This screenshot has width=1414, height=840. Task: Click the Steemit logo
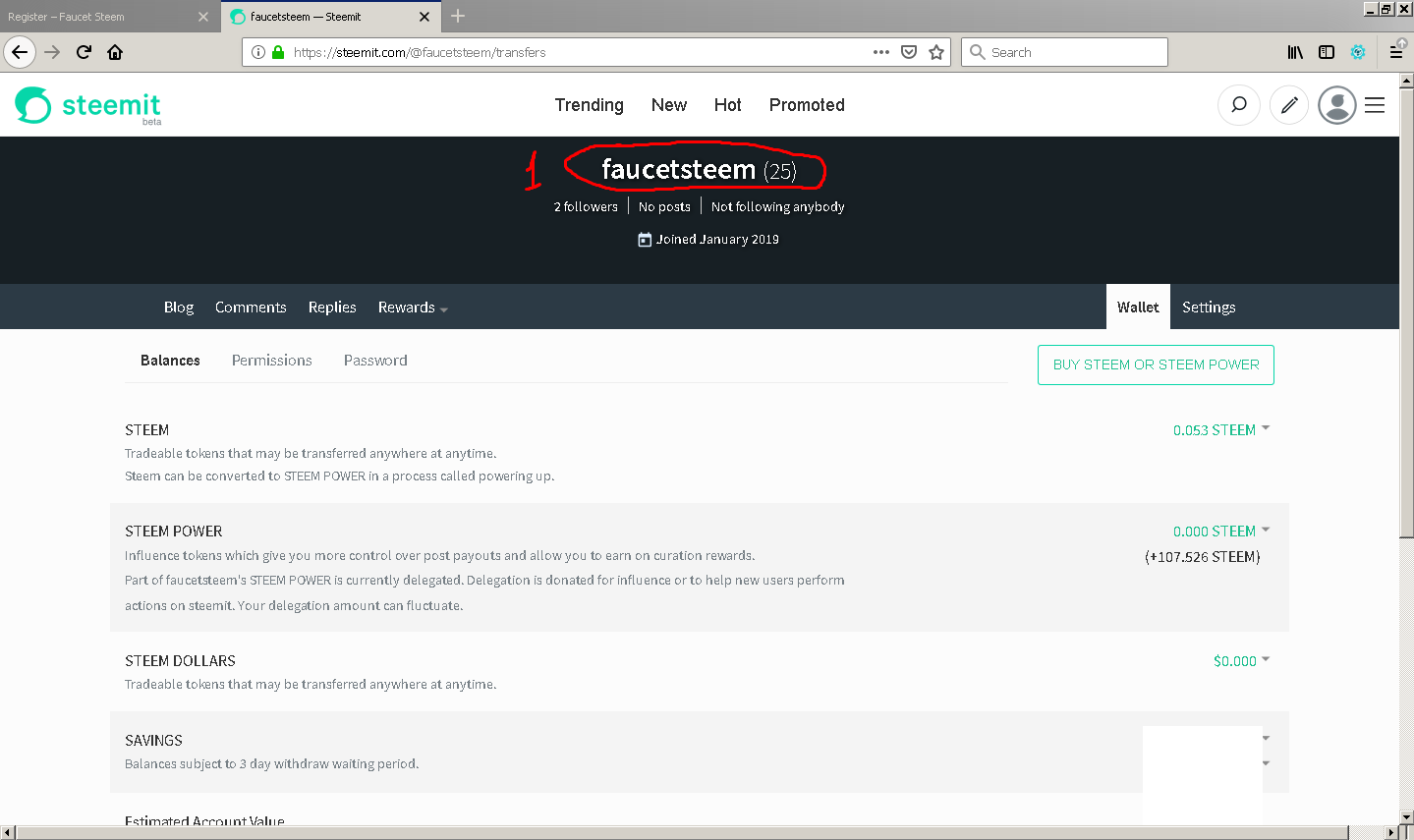click(x=87, y=105)
